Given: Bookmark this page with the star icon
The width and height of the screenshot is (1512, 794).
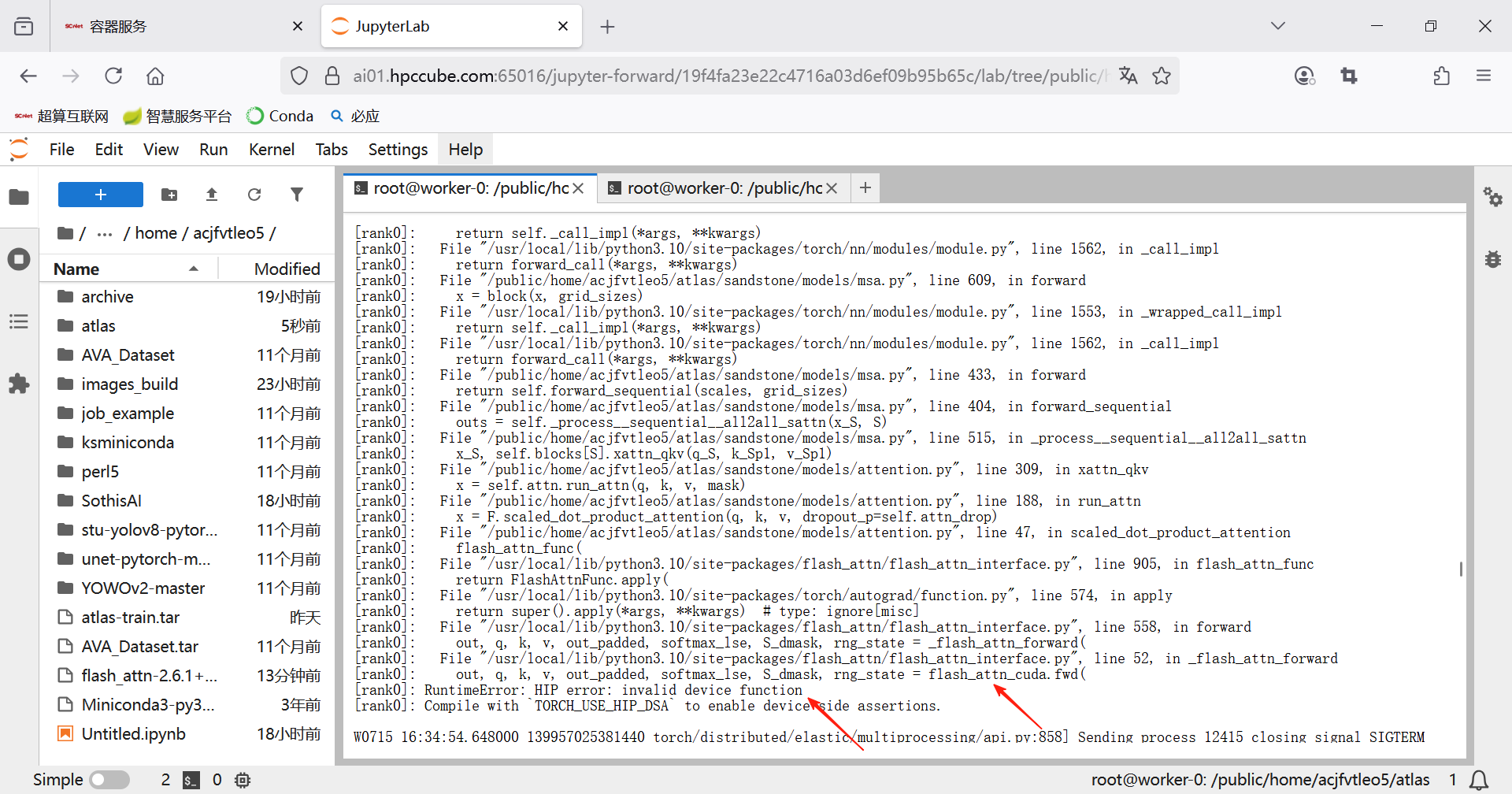Looking at the screenshot, I should pyautogui.click(x=1162, y=76).
